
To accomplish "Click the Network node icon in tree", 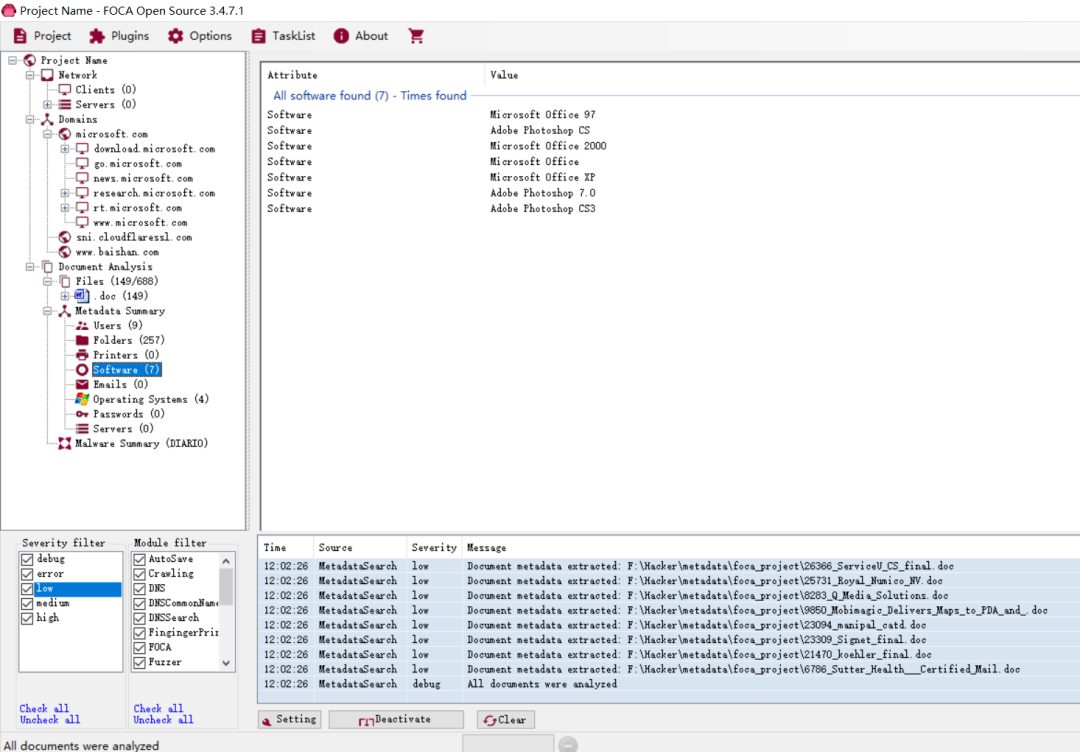I will 48,75.
